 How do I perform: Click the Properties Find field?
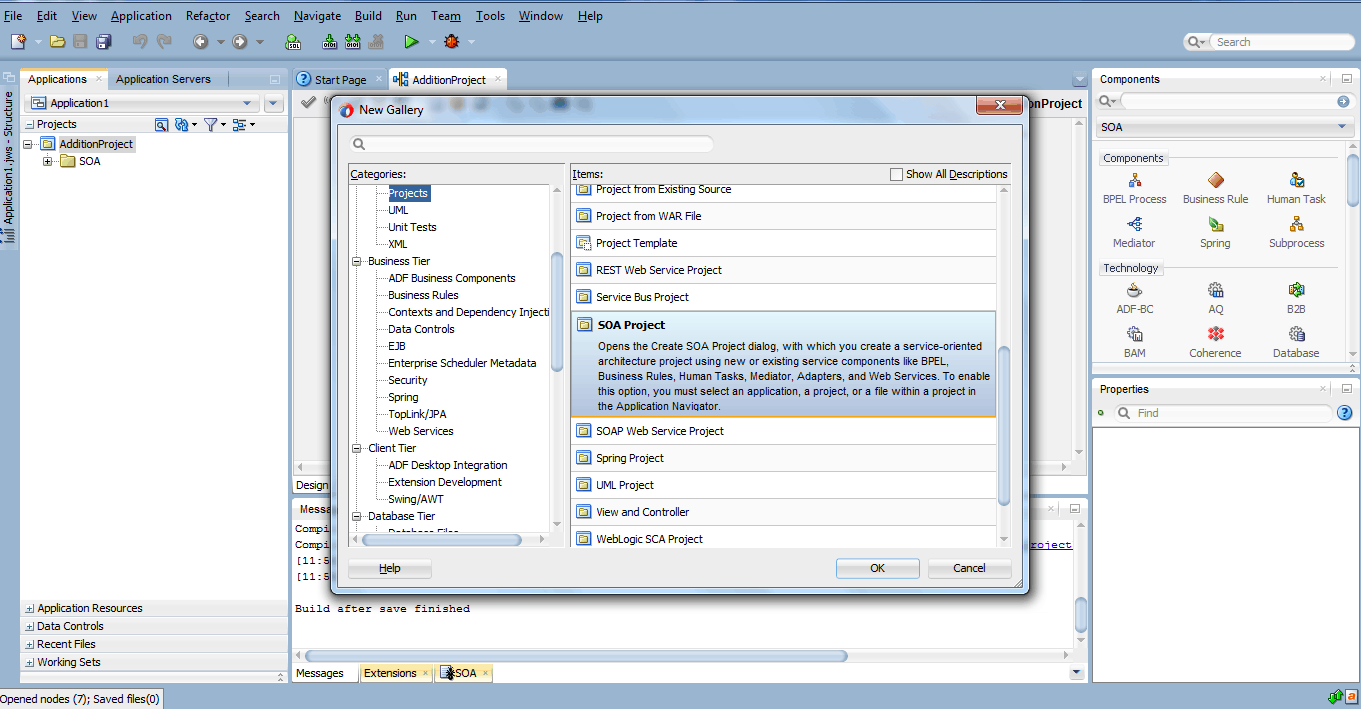tap(1223, 413)
